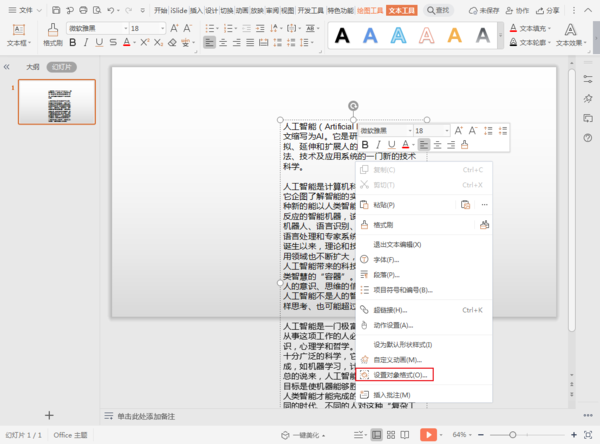Choose 超链接(H)... in the context menu
This screenshot has height=444, width=600.
(392, 310)
